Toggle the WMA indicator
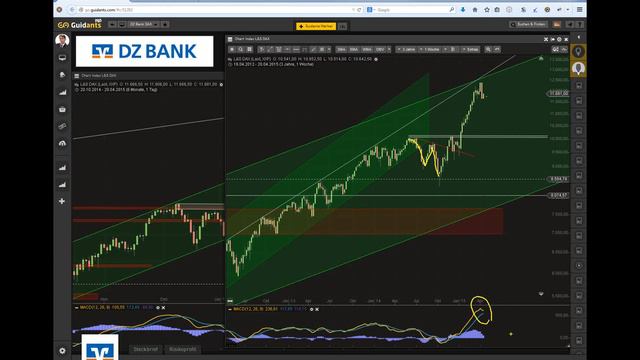 [367, 49]
